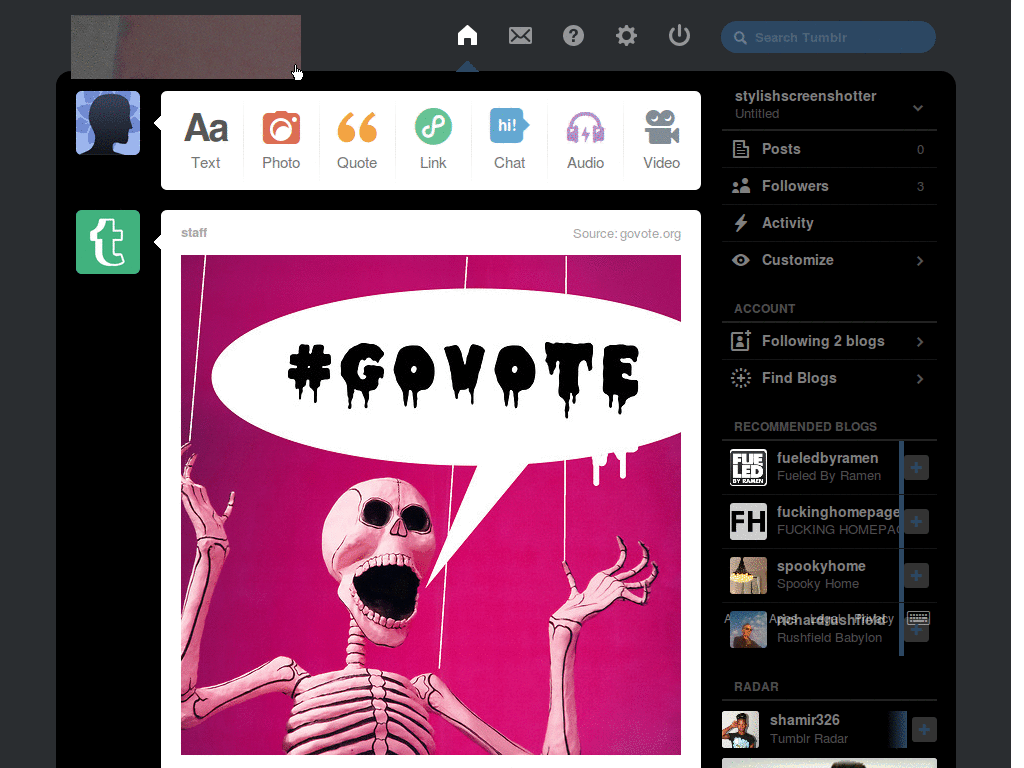Click the Fueled By Ramen logo thumbnail
This screenshot has height=768, width=1024.
748,468
